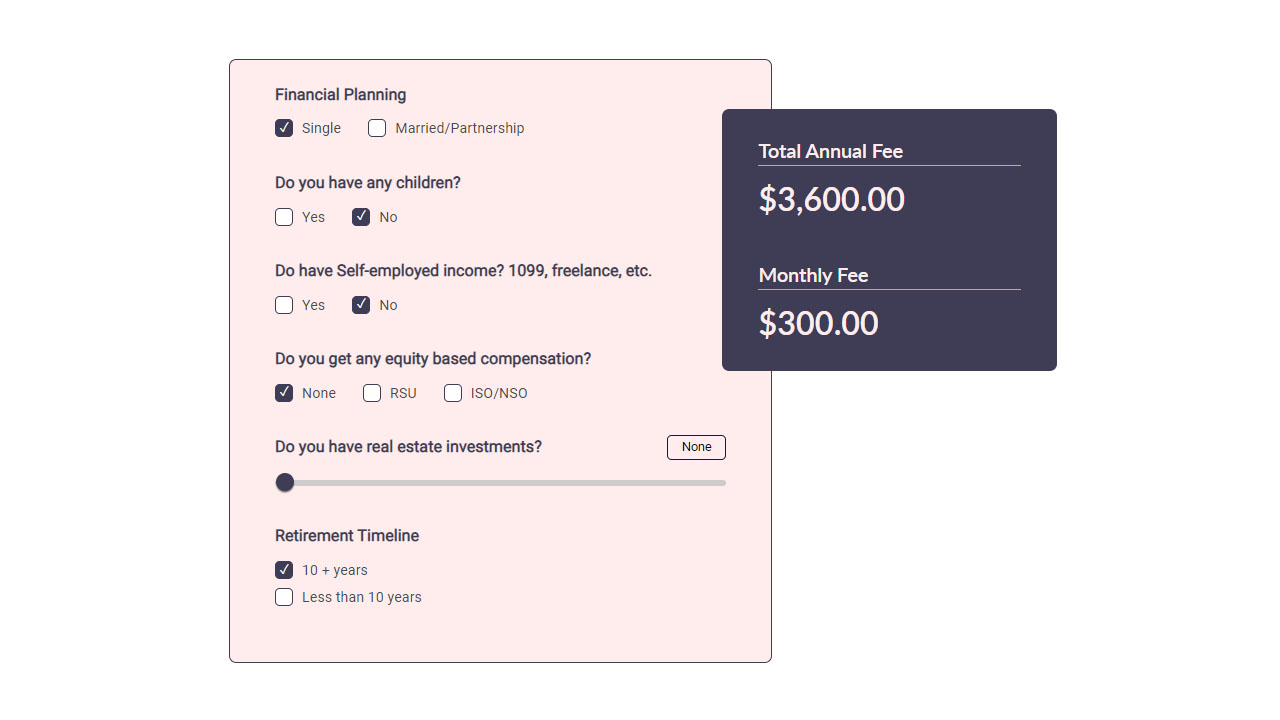The height and width of the screenshot is (720, 1280).
Task: Check the RSU compensation option
Action: tap(372, 393)
